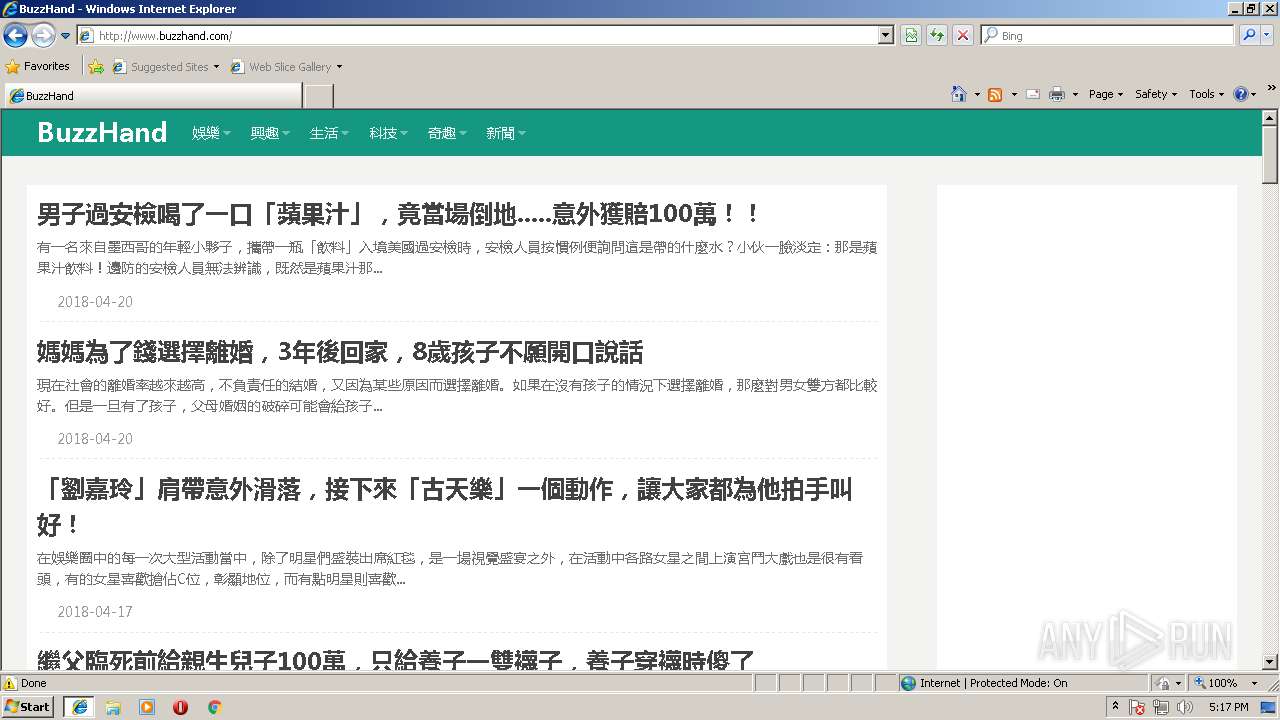The width and height of the screenshot is (1280, 720).
Task: Click Action Center flag tray icon
Action: tap(1138, 707)
